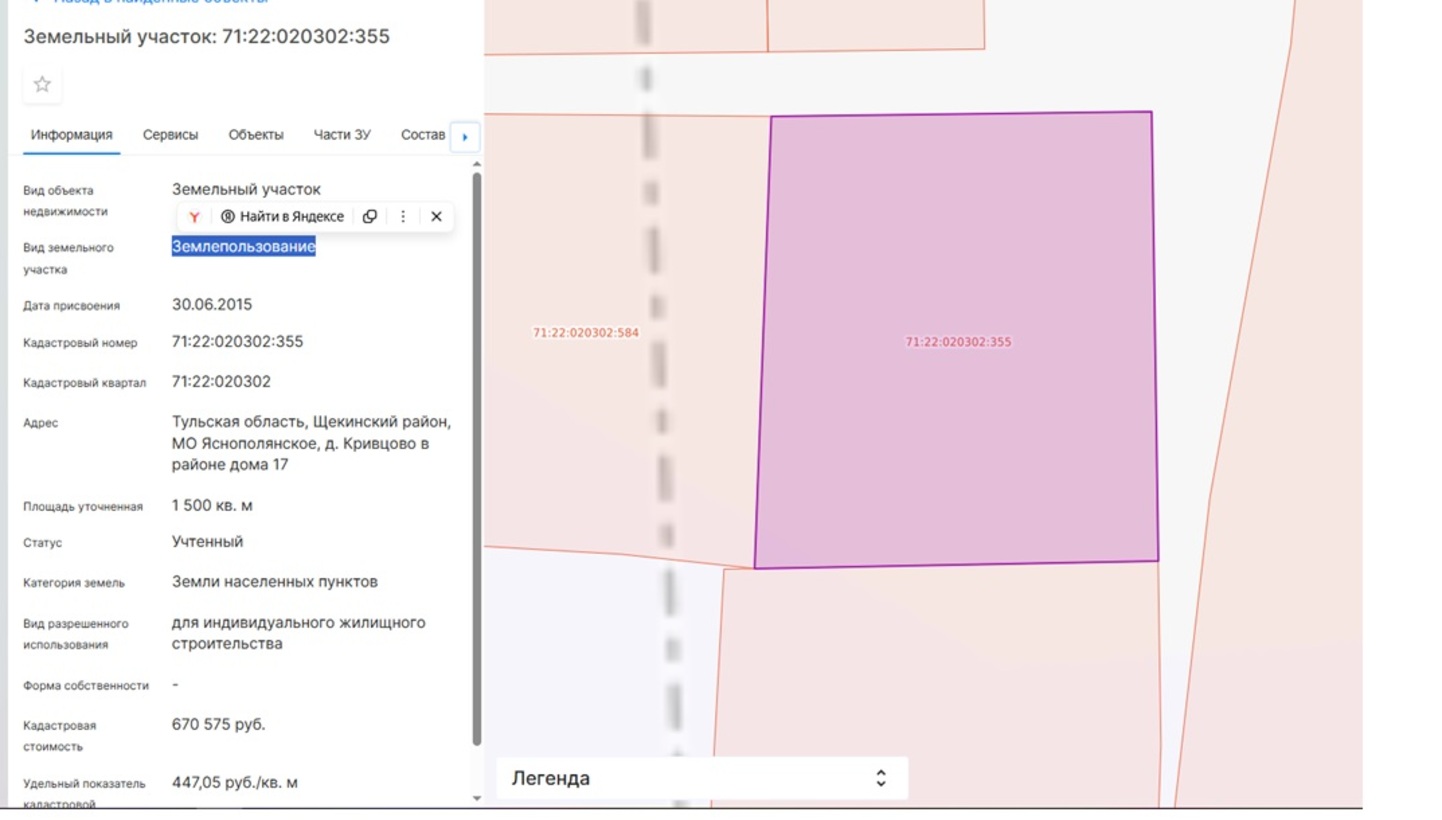The height and width of the screenshot is (820, 1442).
Task: Click cadastral value '670 575 руб.'
Action: 218,724
